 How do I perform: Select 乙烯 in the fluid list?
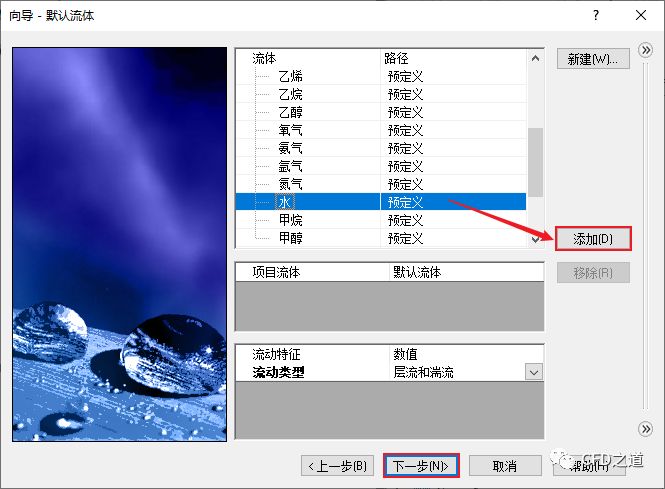point(291,76)
